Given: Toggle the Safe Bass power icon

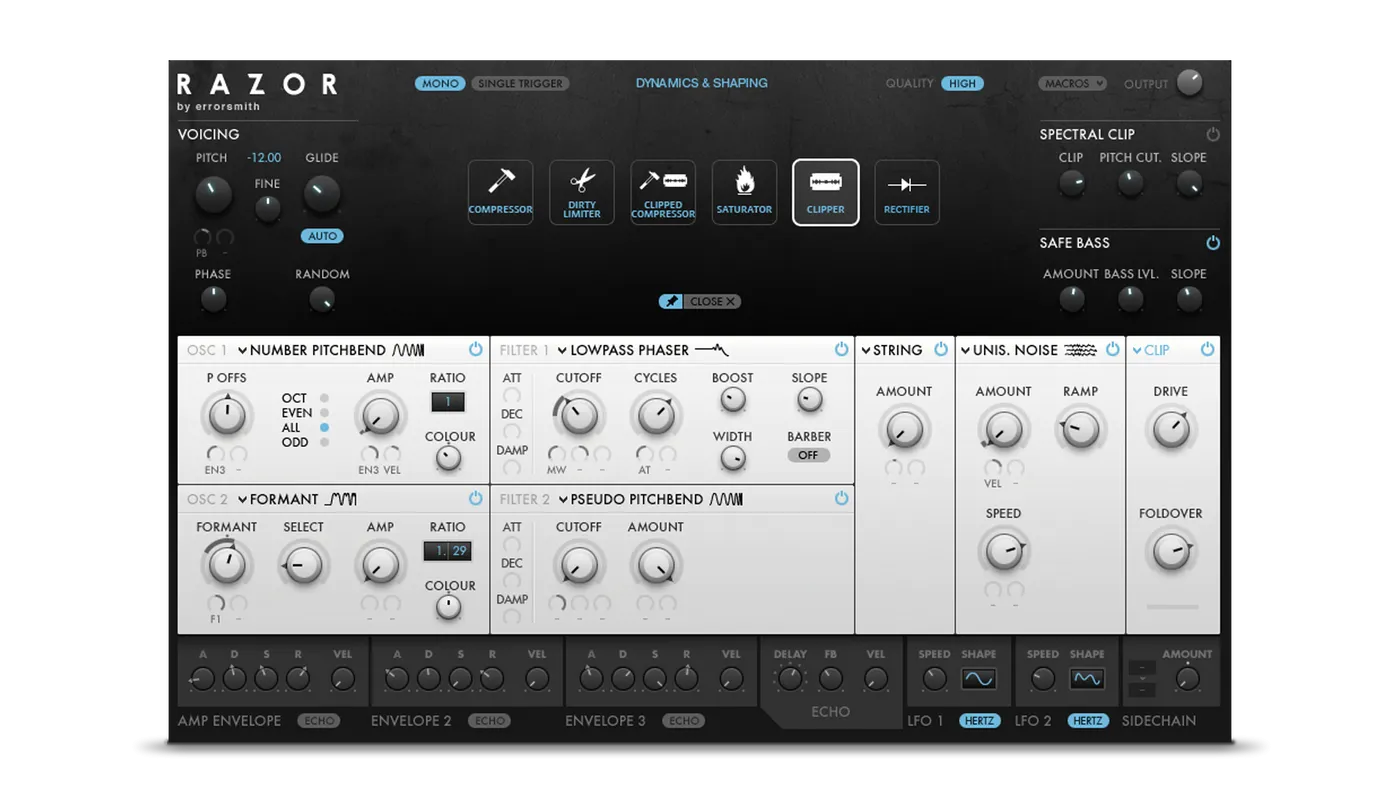Looking at the screenshot, I should pyautogui.click(x=1213, y=243).
